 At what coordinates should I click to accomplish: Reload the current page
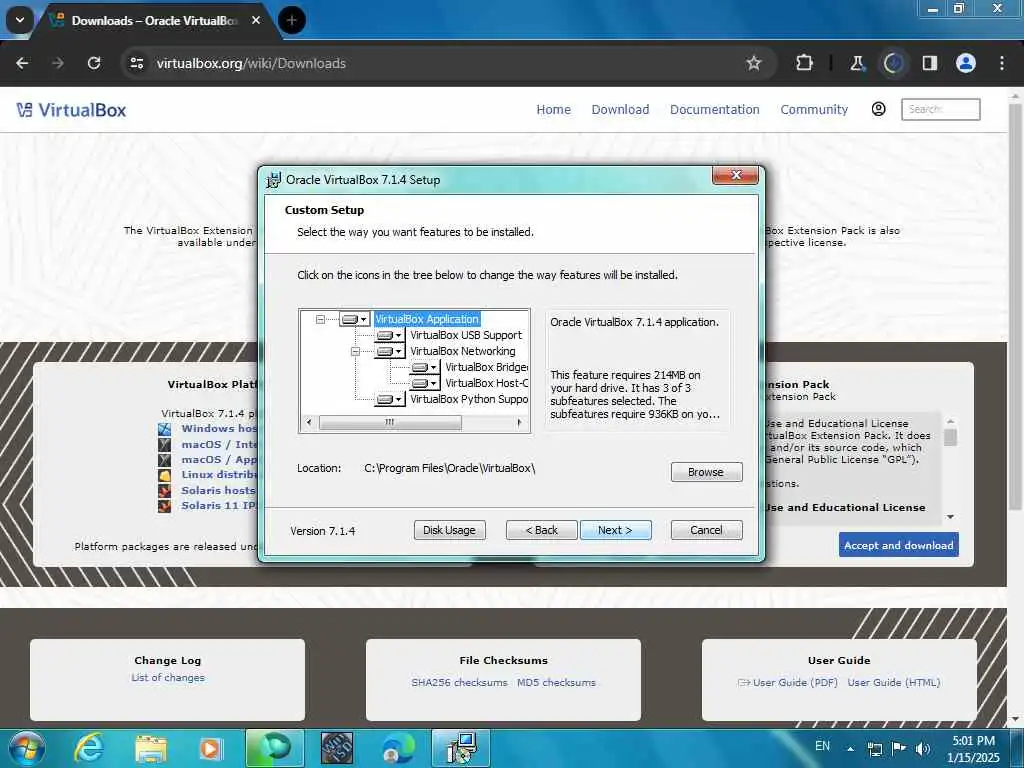[94, 63]
